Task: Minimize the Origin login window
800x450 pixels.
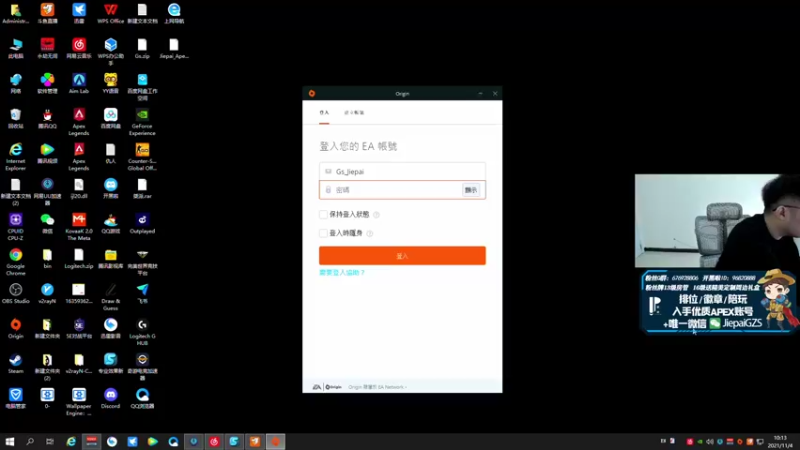Action: [480, 93]
